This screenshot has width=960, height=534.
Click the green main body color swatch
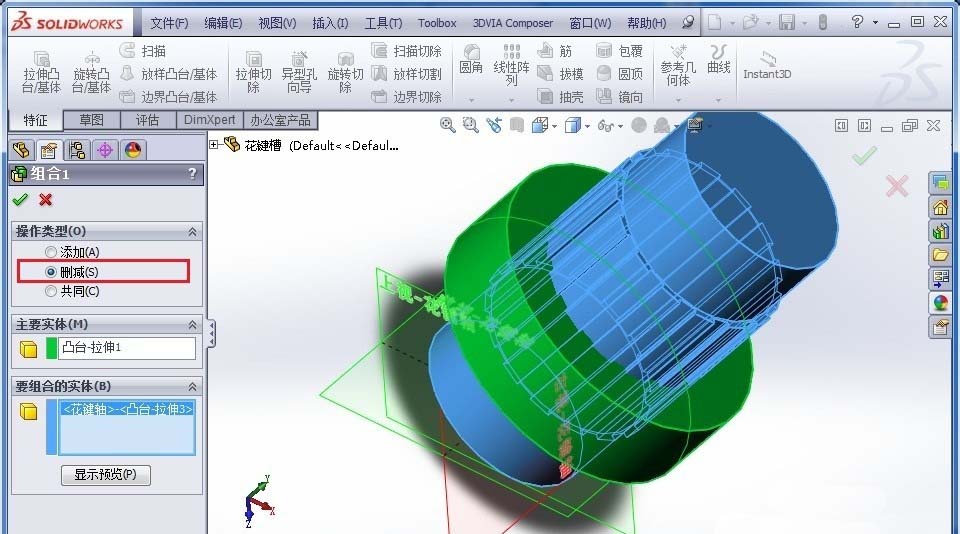pyautogui.click(x=51, y=348)
